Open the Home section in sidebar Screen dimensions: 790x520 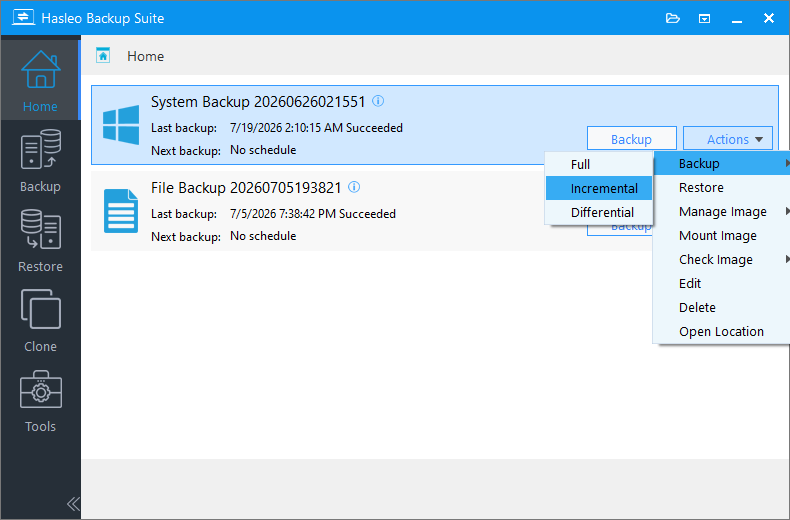click(x=40, y=81)
